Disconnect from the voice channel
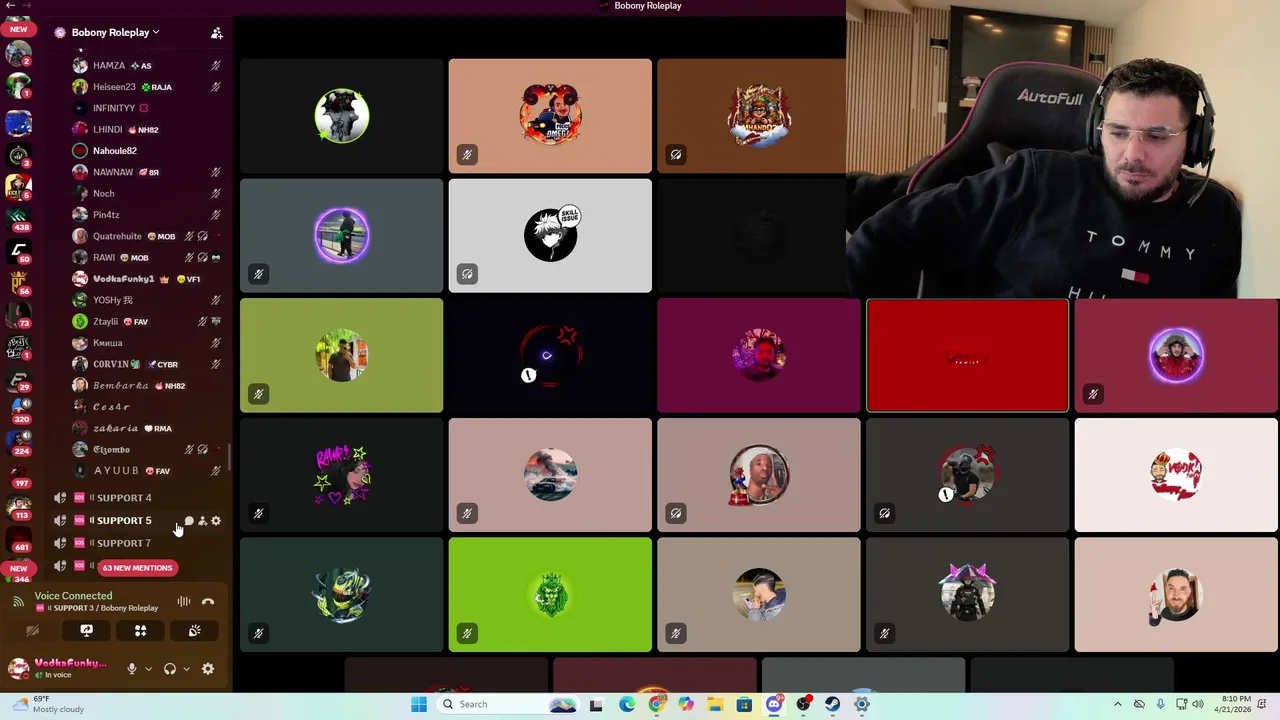The image size is (1280, 720). [208, 602]
